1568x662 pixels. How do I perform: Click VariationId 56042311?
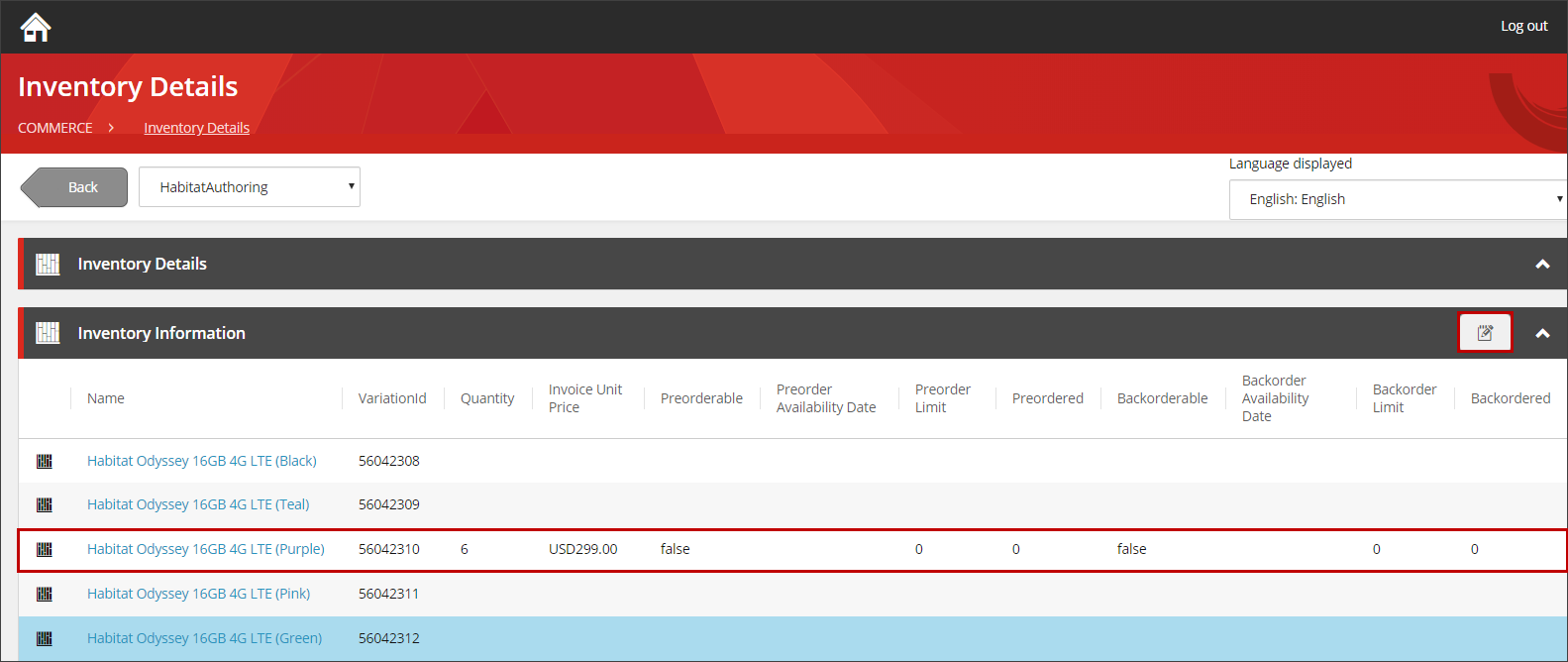coord(389,594)
